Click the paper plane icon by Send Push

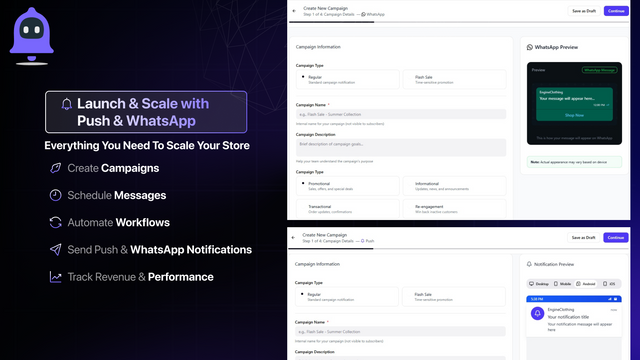(56, 249)
